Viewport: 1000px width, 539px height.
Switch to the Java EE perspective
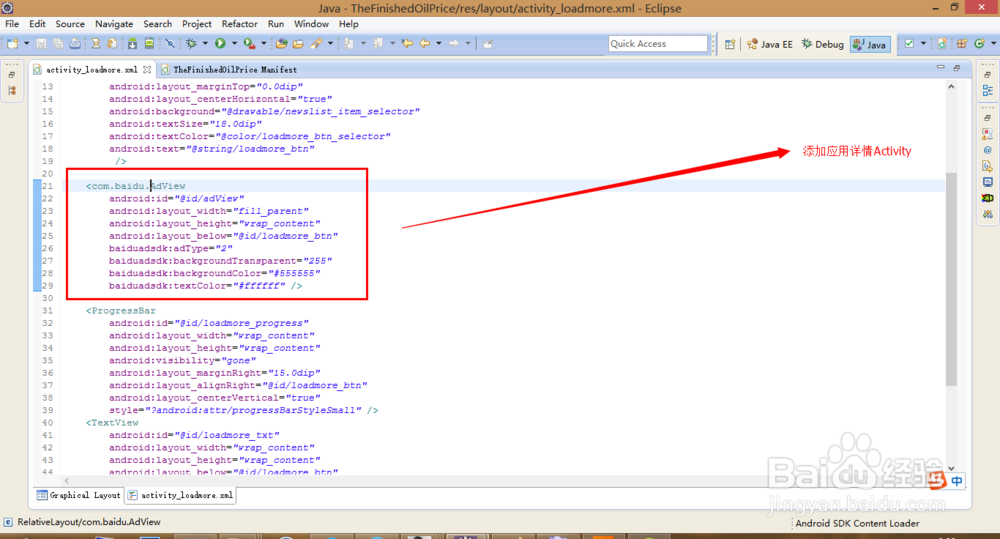click(770, 44)
